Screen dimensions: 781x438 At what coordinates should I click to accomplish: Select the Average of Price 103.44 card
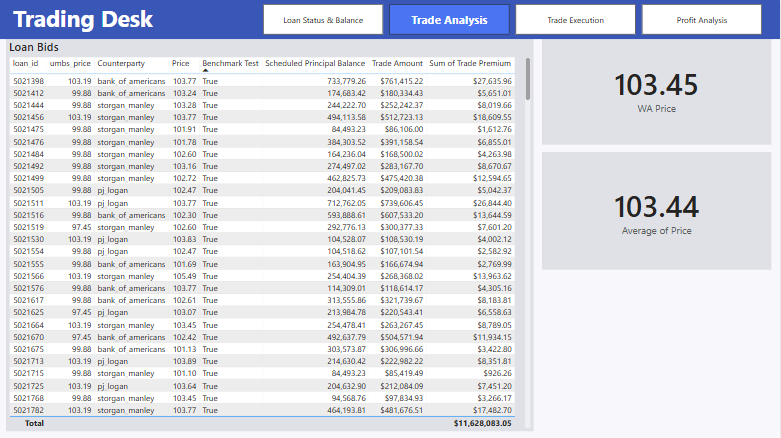pyautogui.click(x=656, y=211)
